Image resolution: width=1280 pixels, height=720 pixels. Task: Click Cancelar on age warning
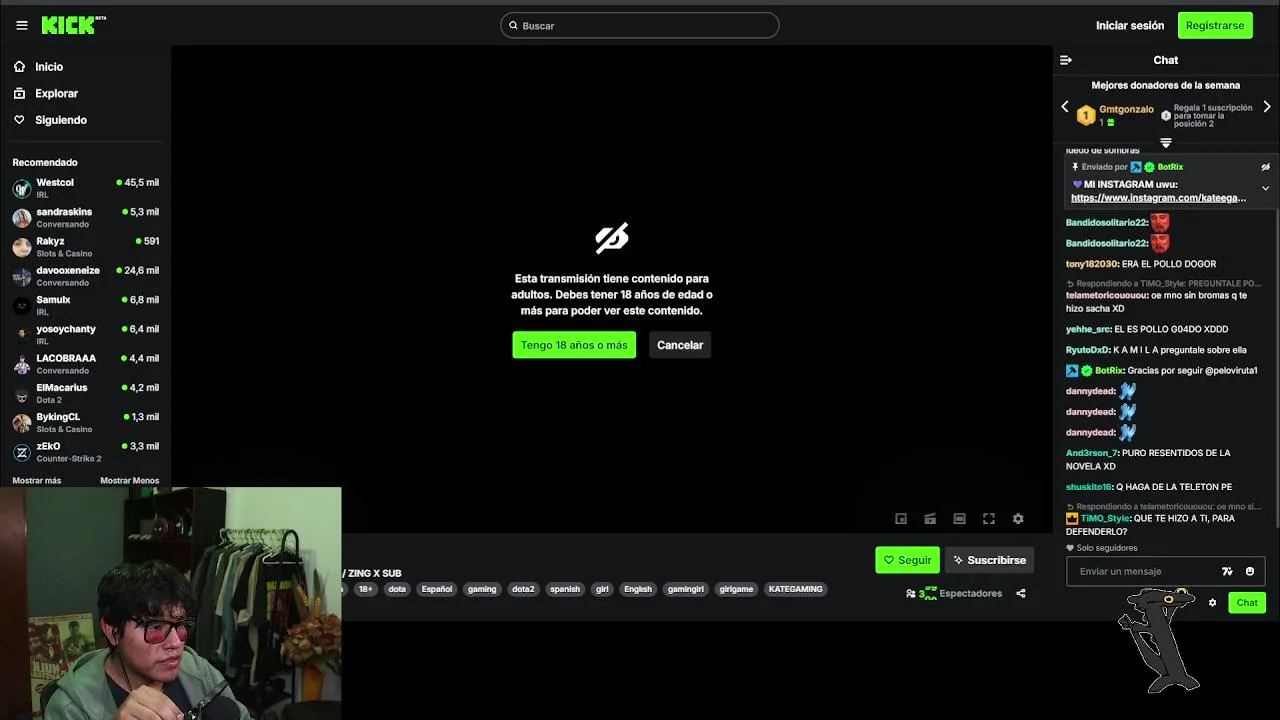(x=680, y=345)
